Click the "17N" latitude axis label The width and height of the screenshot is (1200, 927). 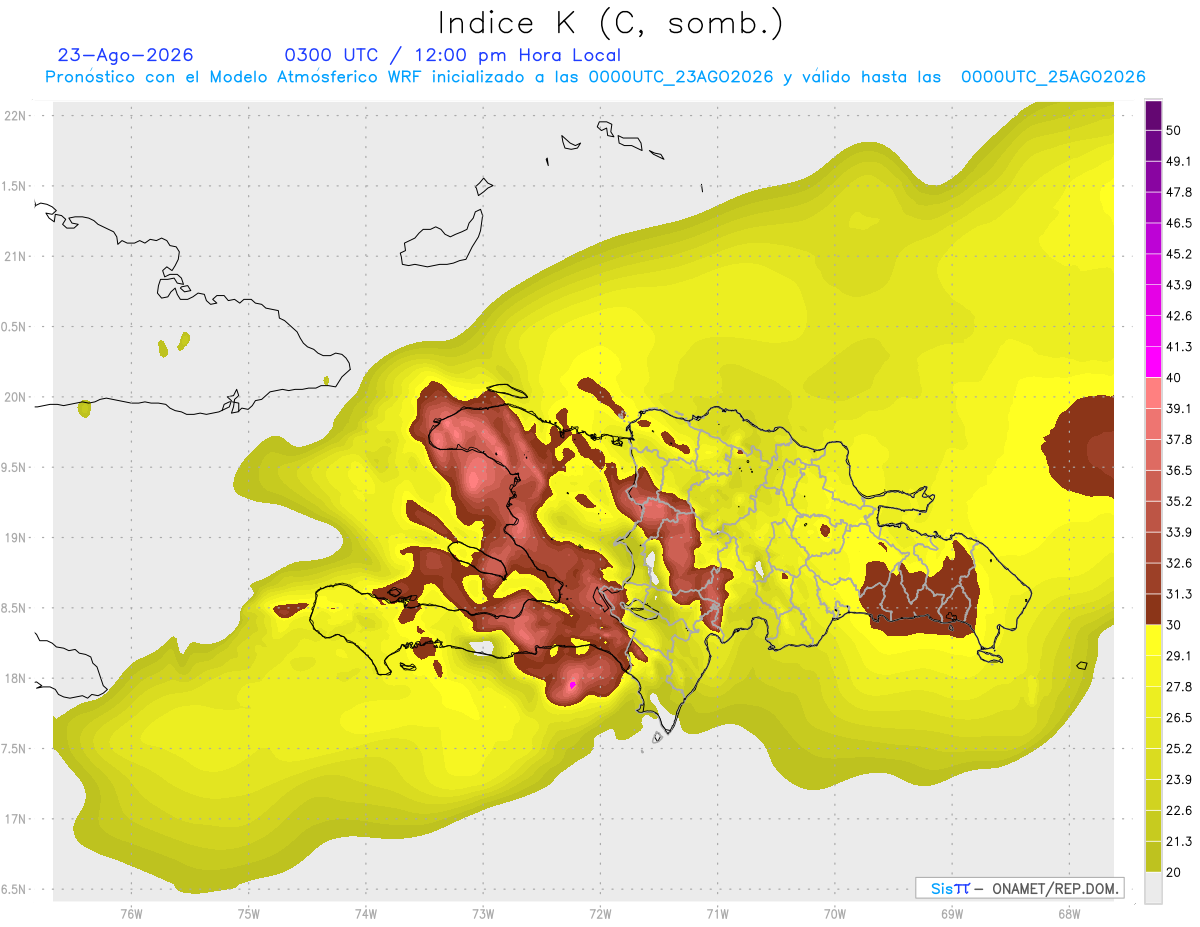(x=16, y=820)
